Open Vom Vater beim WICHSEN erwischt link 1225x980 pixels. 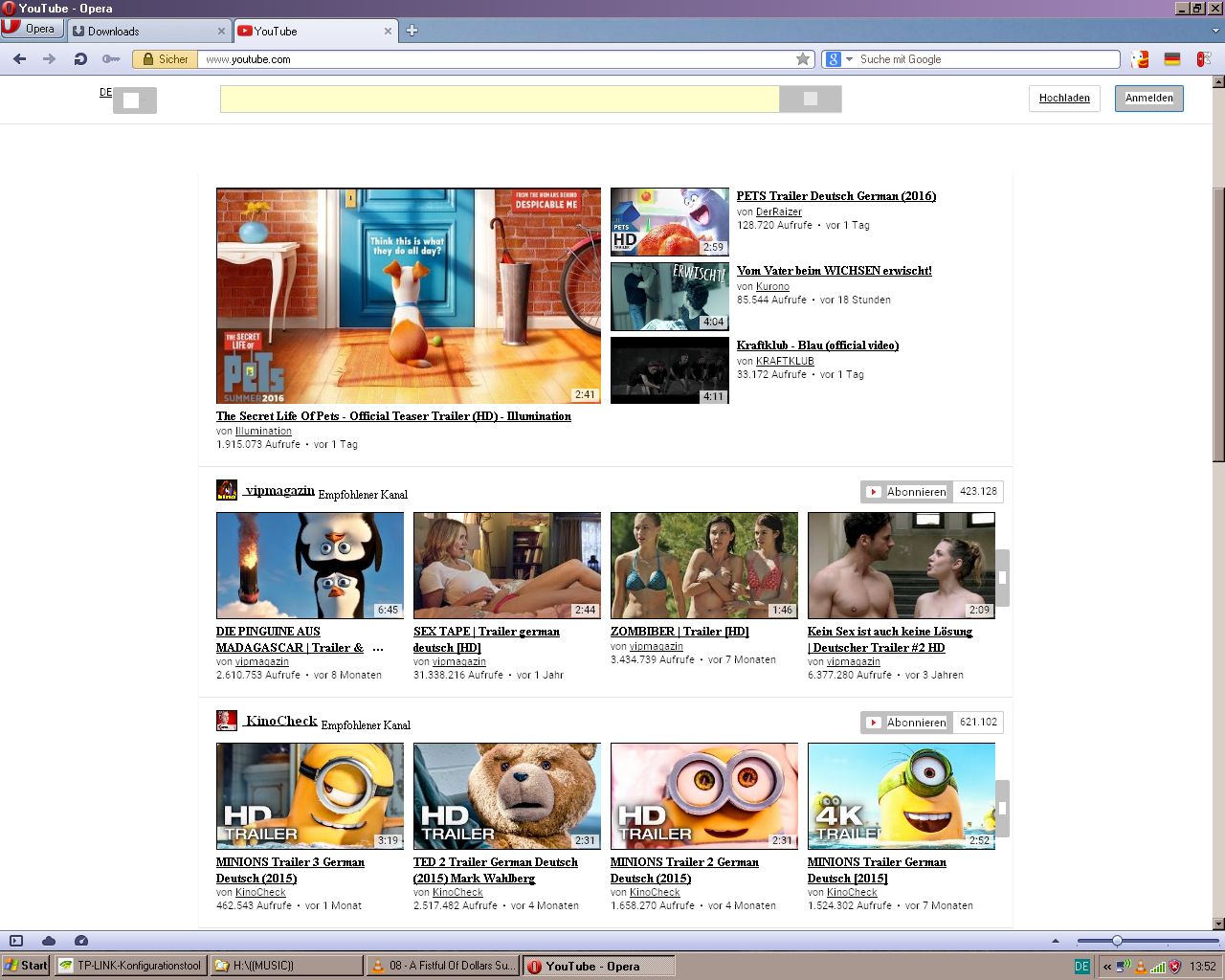point(835,271)
